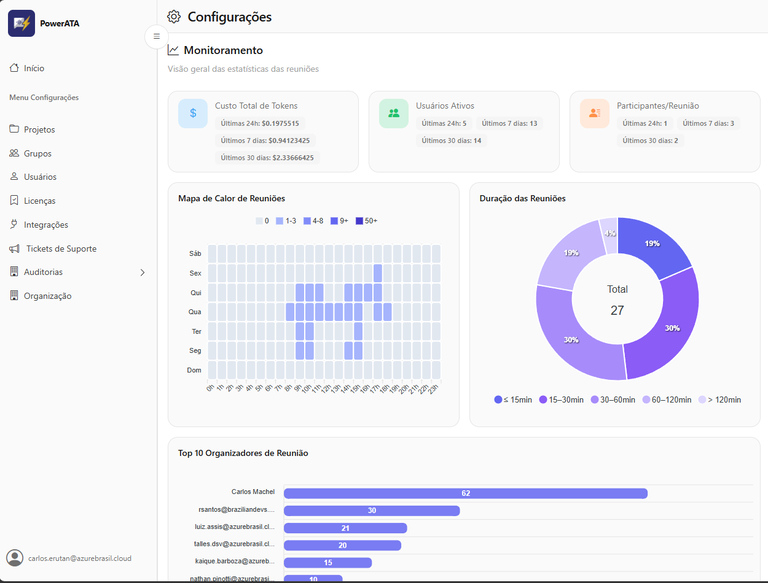The height and width of the screenshot is (583, 768).
Task: Click carlos.erutan@azurebrasil.cloud account link
Action: point(80,559)
